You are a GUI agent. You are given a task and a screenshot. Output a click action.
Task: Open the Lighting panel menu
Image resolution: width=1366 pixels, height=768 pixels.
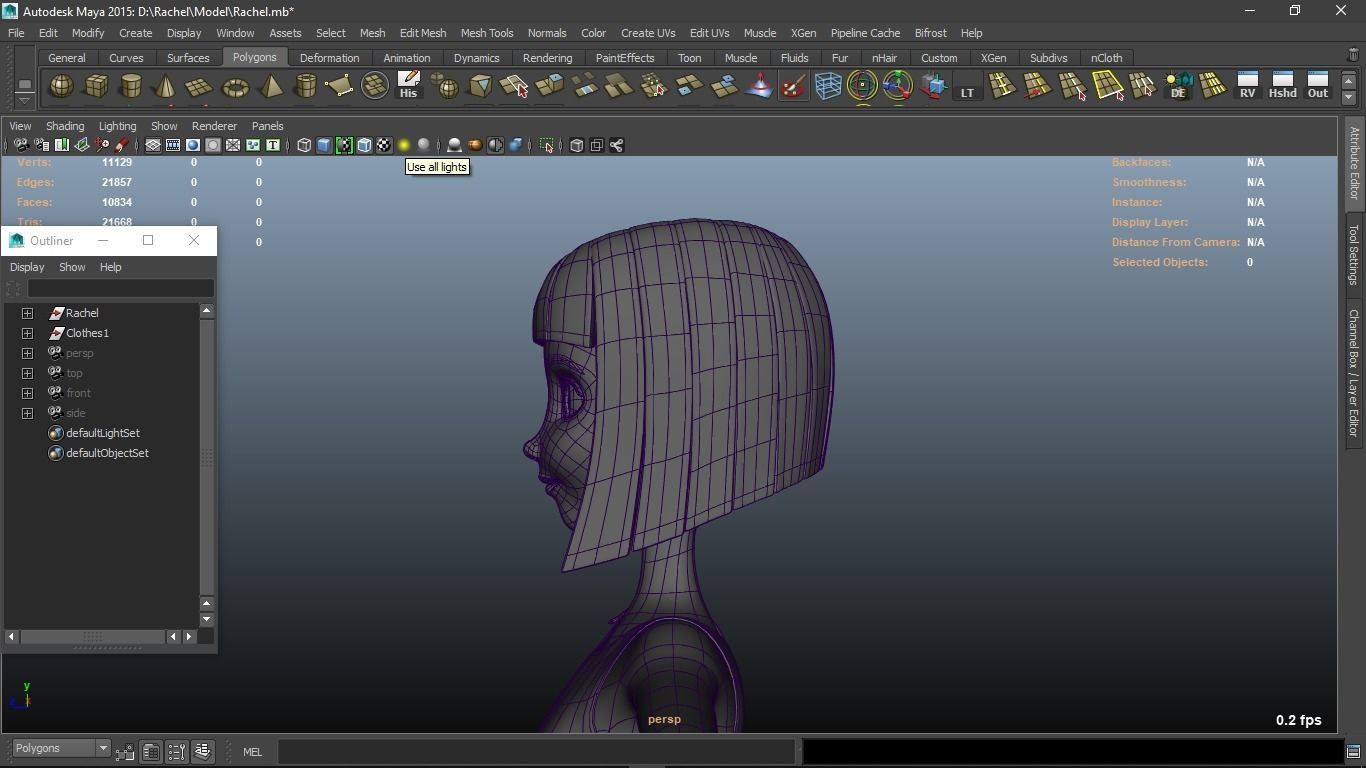click(117, 126)
